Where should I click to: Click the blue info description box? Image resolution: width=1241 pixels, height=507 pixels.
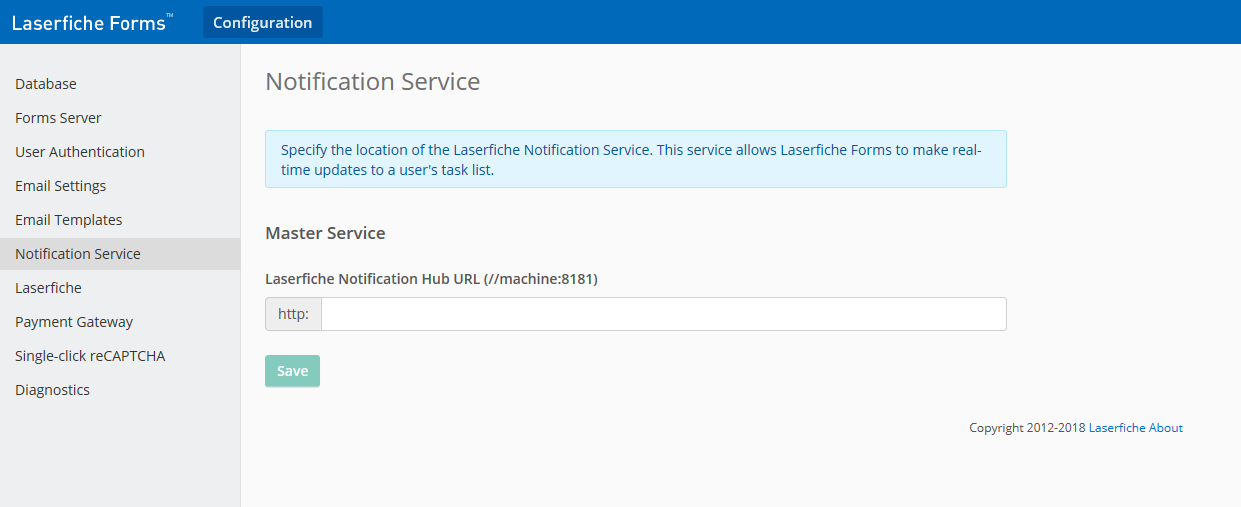pos(636,159)
